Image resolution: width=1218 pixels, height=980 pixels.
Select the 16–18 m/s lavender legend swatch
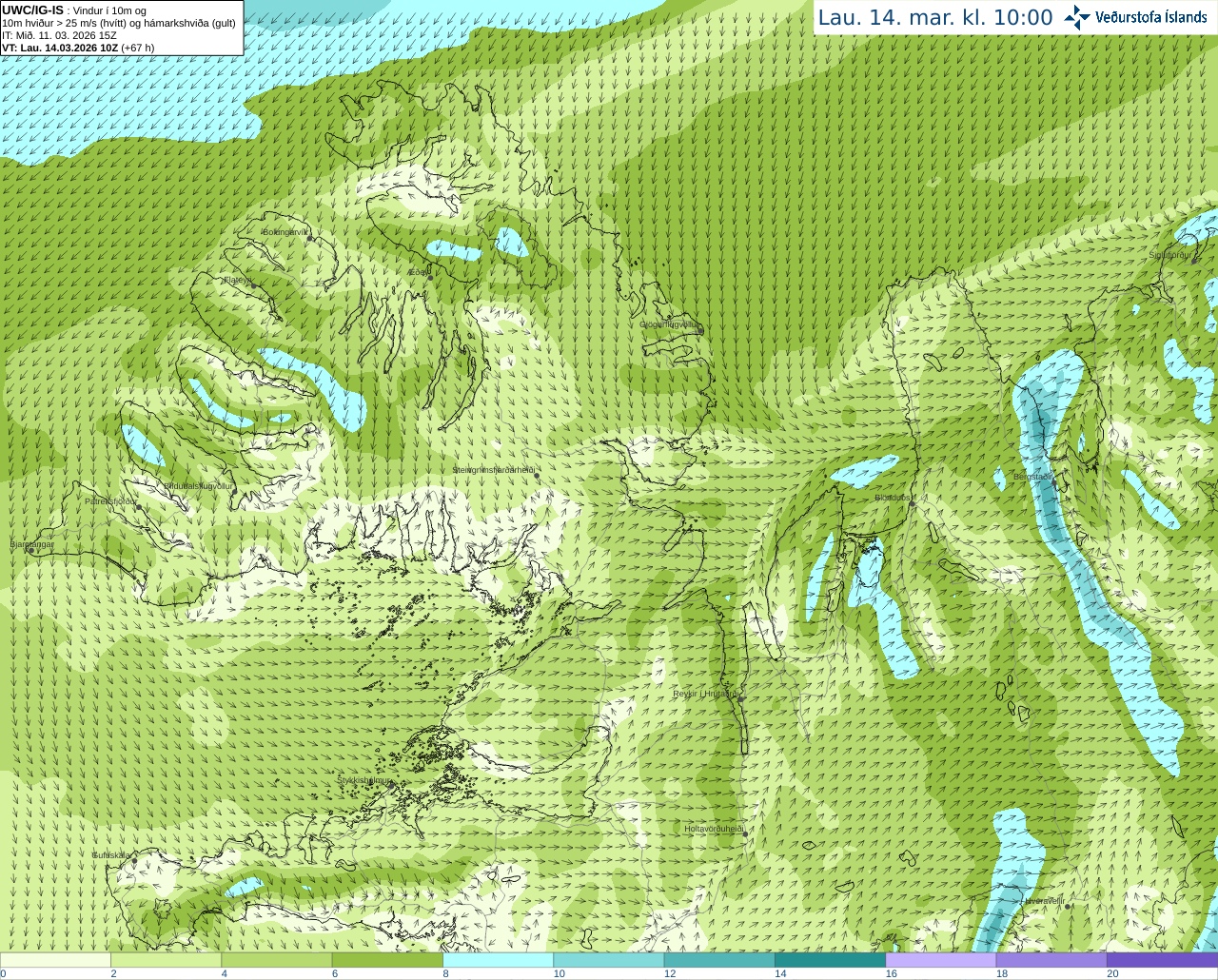[940, 960]
